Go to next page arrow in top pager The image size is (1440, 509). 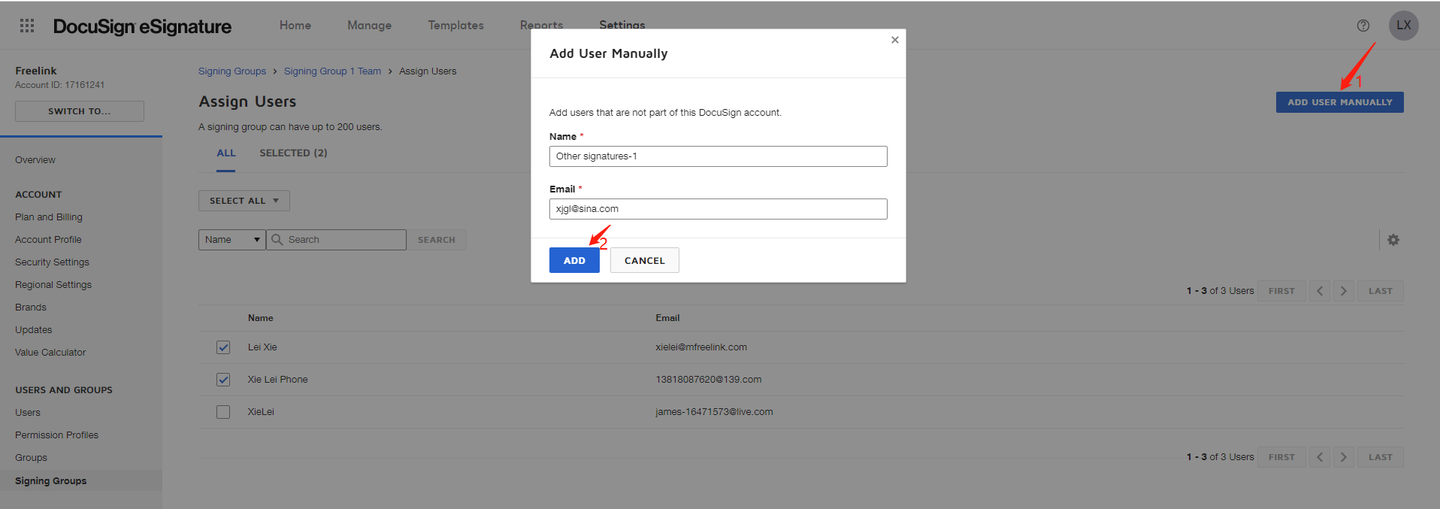point(1344,291)
